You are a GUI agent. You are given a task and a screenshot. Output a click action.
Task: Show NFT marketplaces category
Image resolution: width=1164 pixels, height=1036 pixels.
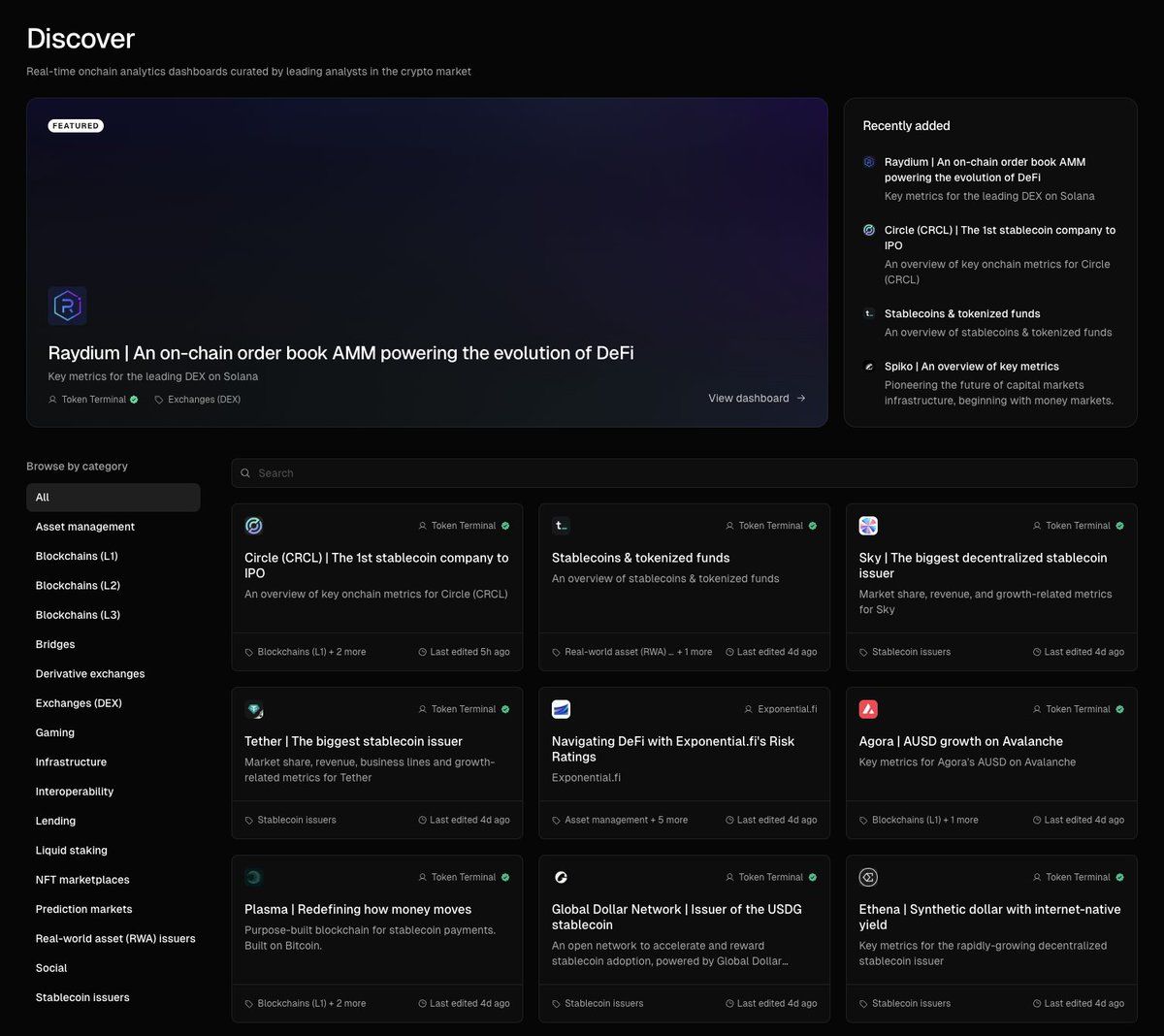[x=113, y=880]
